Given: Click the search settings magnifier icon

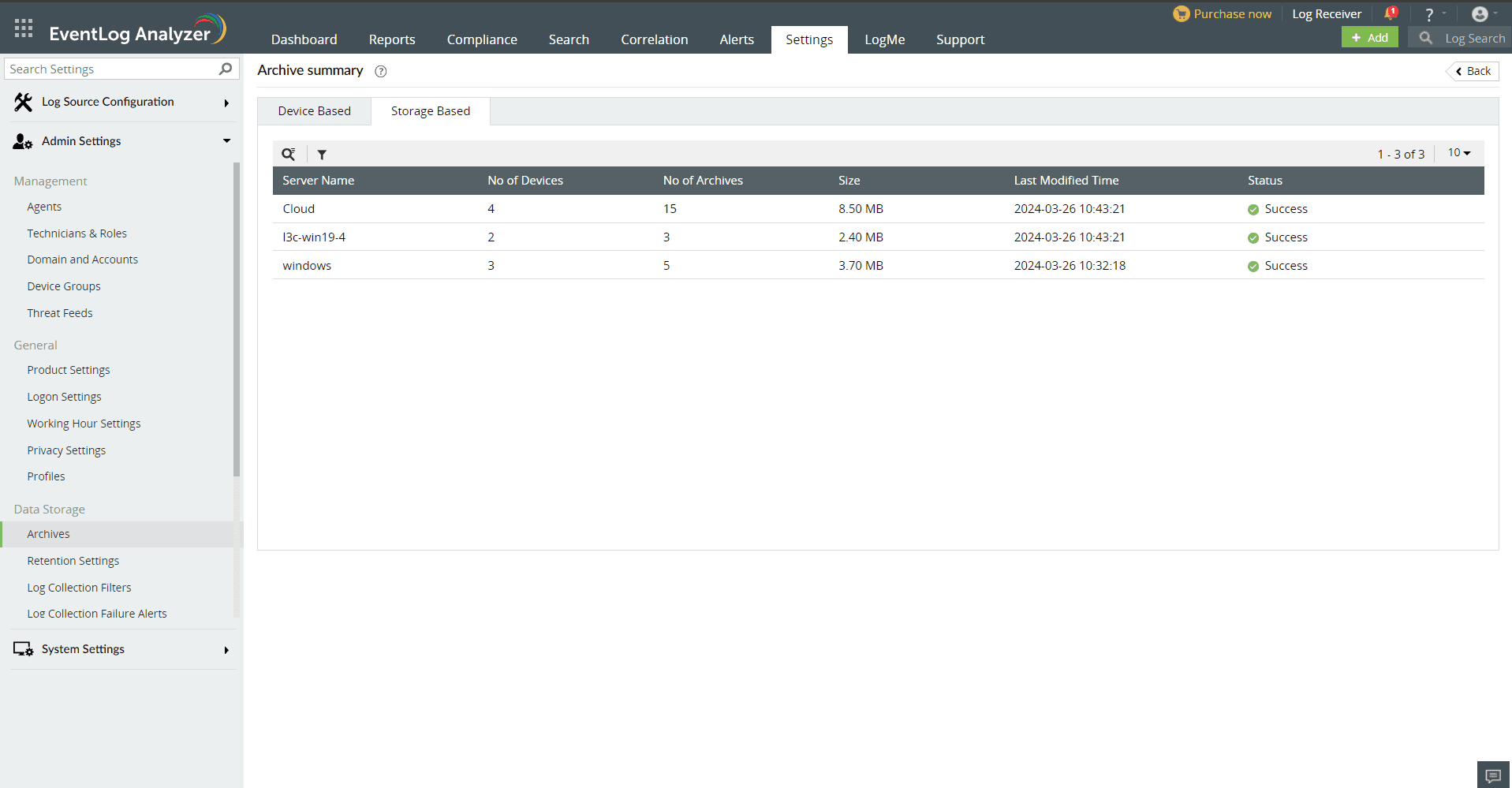Looking at the screenshot, I should coord(226,69).
